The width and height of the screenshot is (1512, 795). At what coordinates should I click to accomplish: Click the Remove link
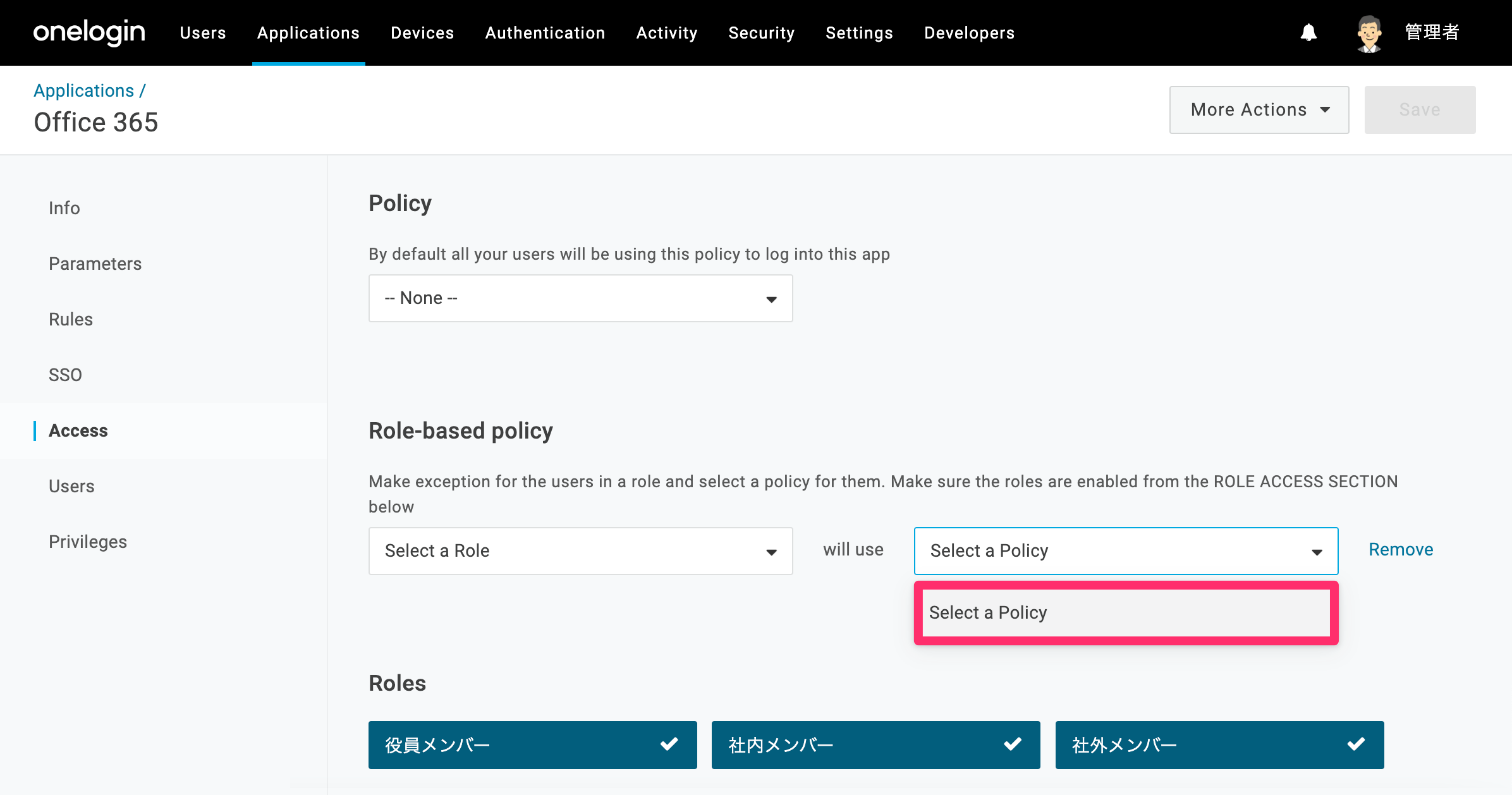pyautogui.click(x=1401, y=550)
